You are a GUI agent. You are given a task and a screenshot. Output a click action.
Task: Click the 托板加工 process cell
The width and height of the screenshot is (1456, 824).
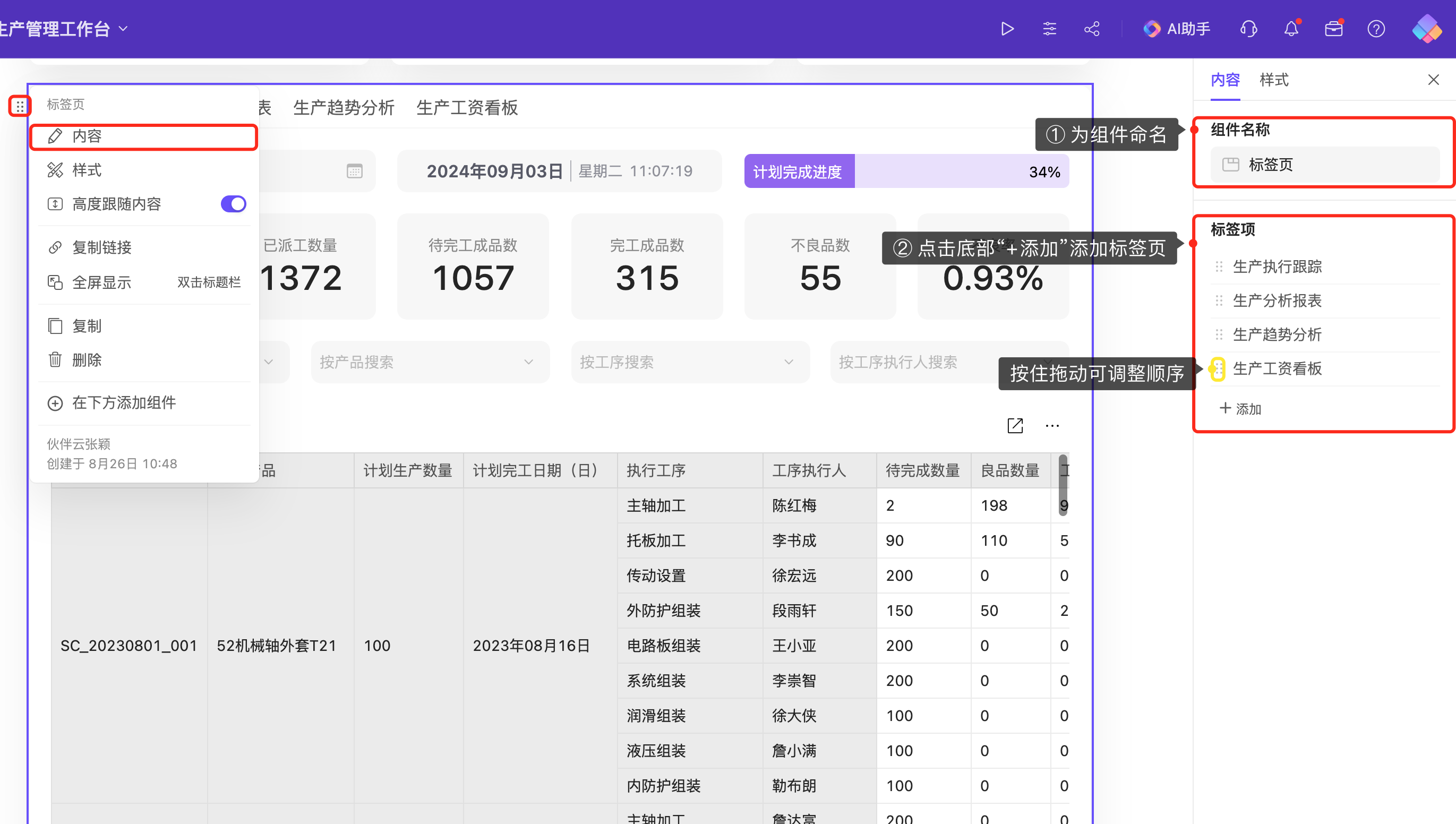click(690, 540)
